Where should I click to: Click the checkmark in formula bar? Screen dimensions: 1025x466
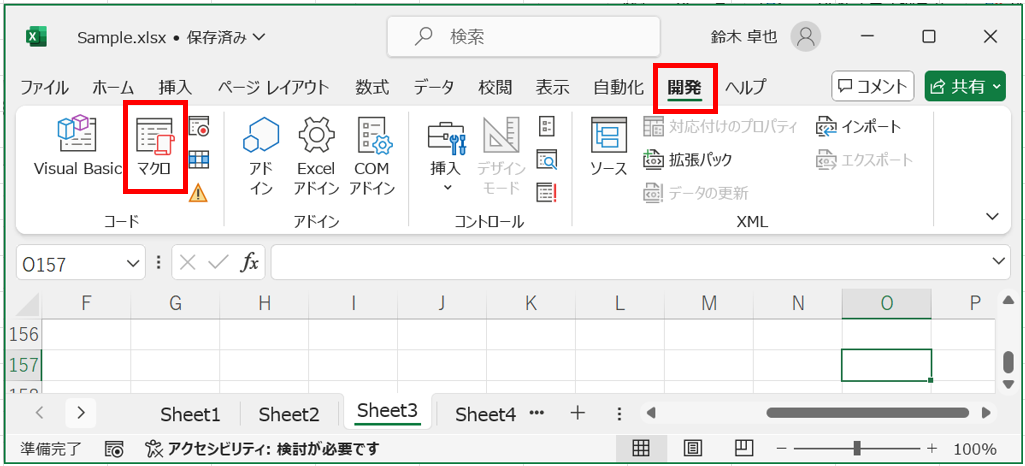tap(218, 263)
